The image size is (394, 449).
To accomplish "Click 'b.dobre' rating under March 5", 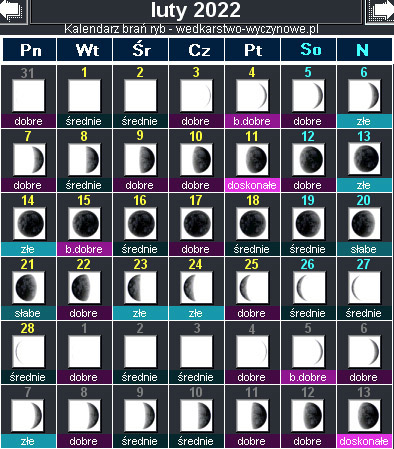I will point(308,377).
